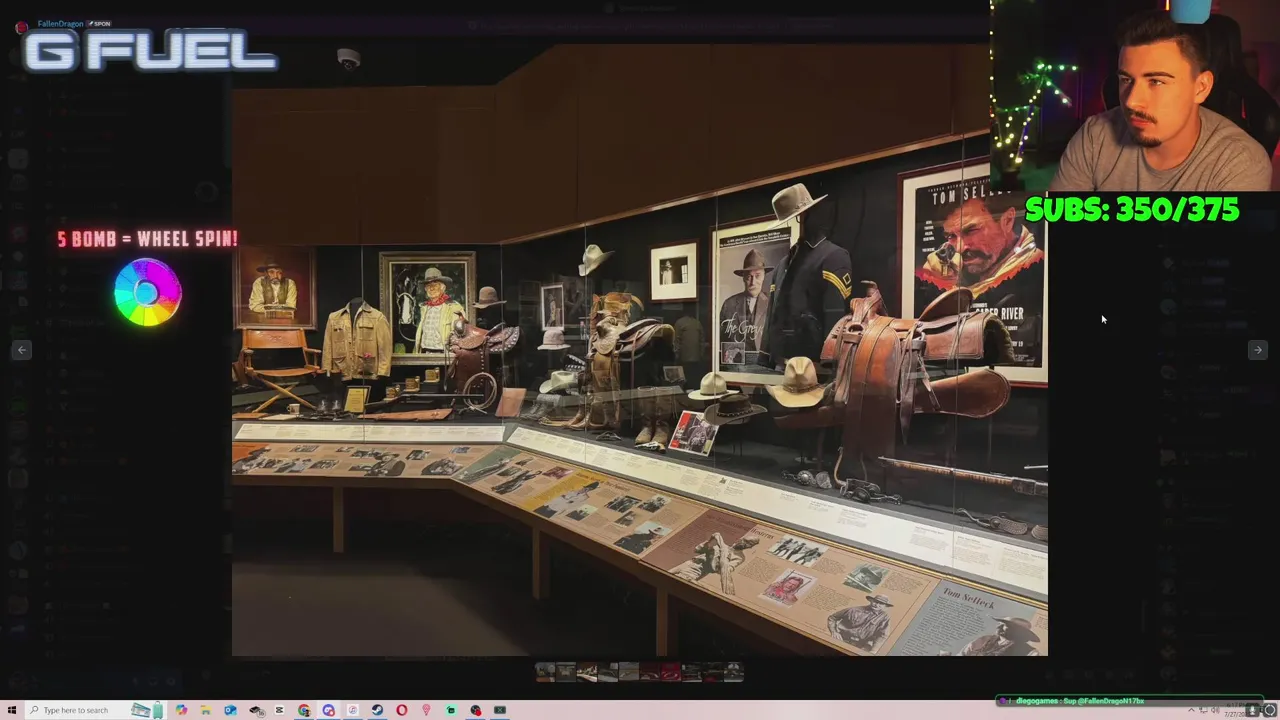1280x720 pixels.
Task: Select the first thumbnail in the image strip
Action: click(545, 672)
